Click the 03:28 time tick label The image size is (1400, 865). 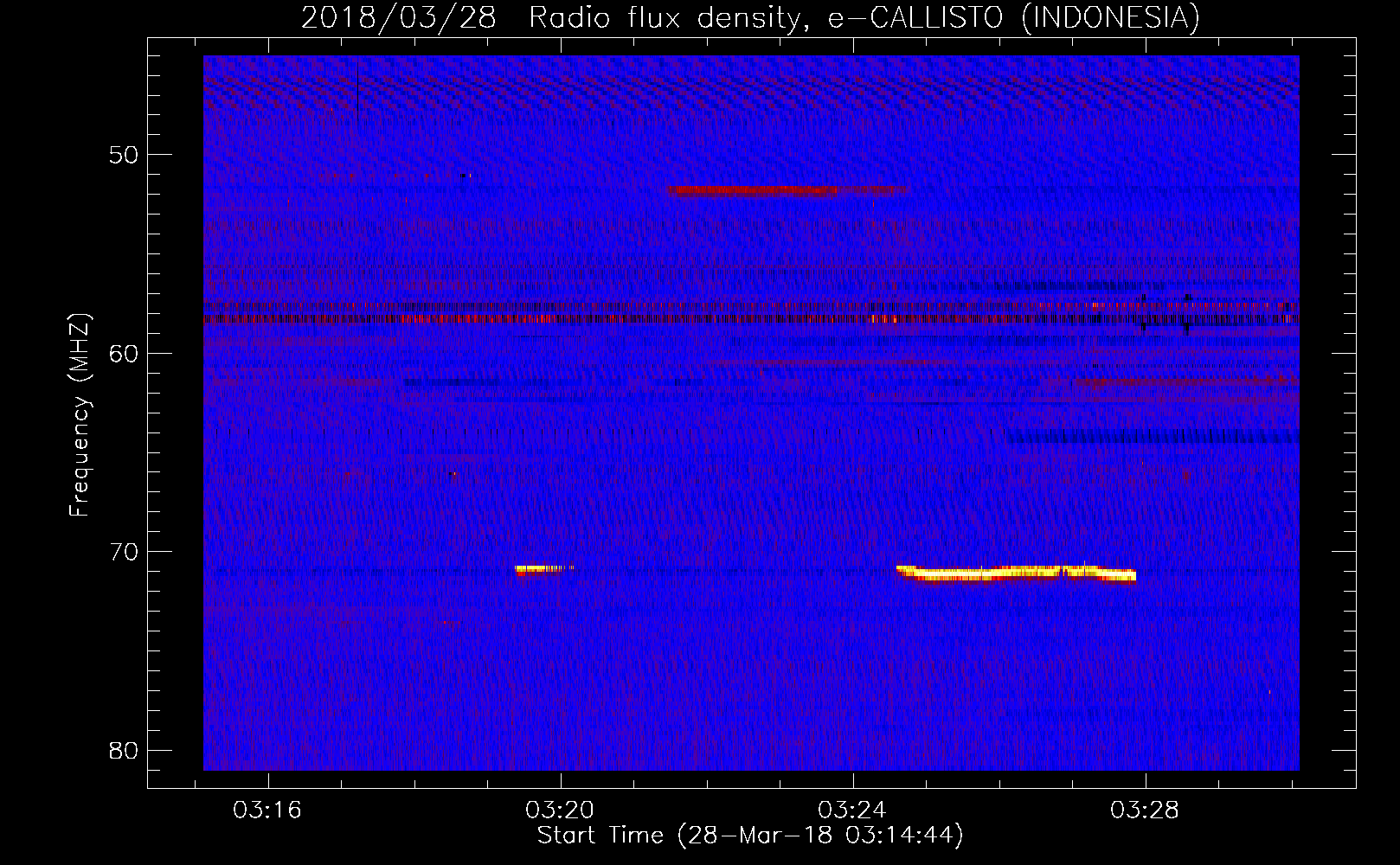[1145, 811]
